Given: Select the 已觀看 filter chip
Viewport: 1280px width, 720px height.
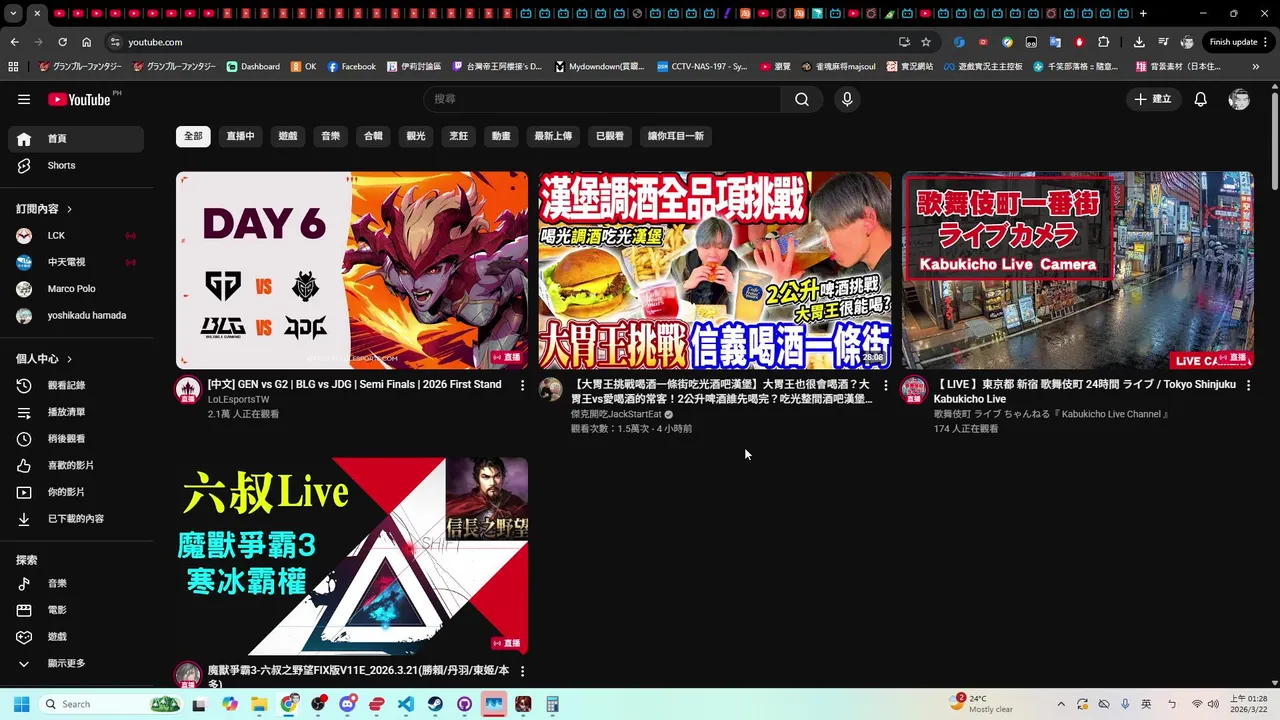Looking at the screenshot, I should [x=610, y=136].
